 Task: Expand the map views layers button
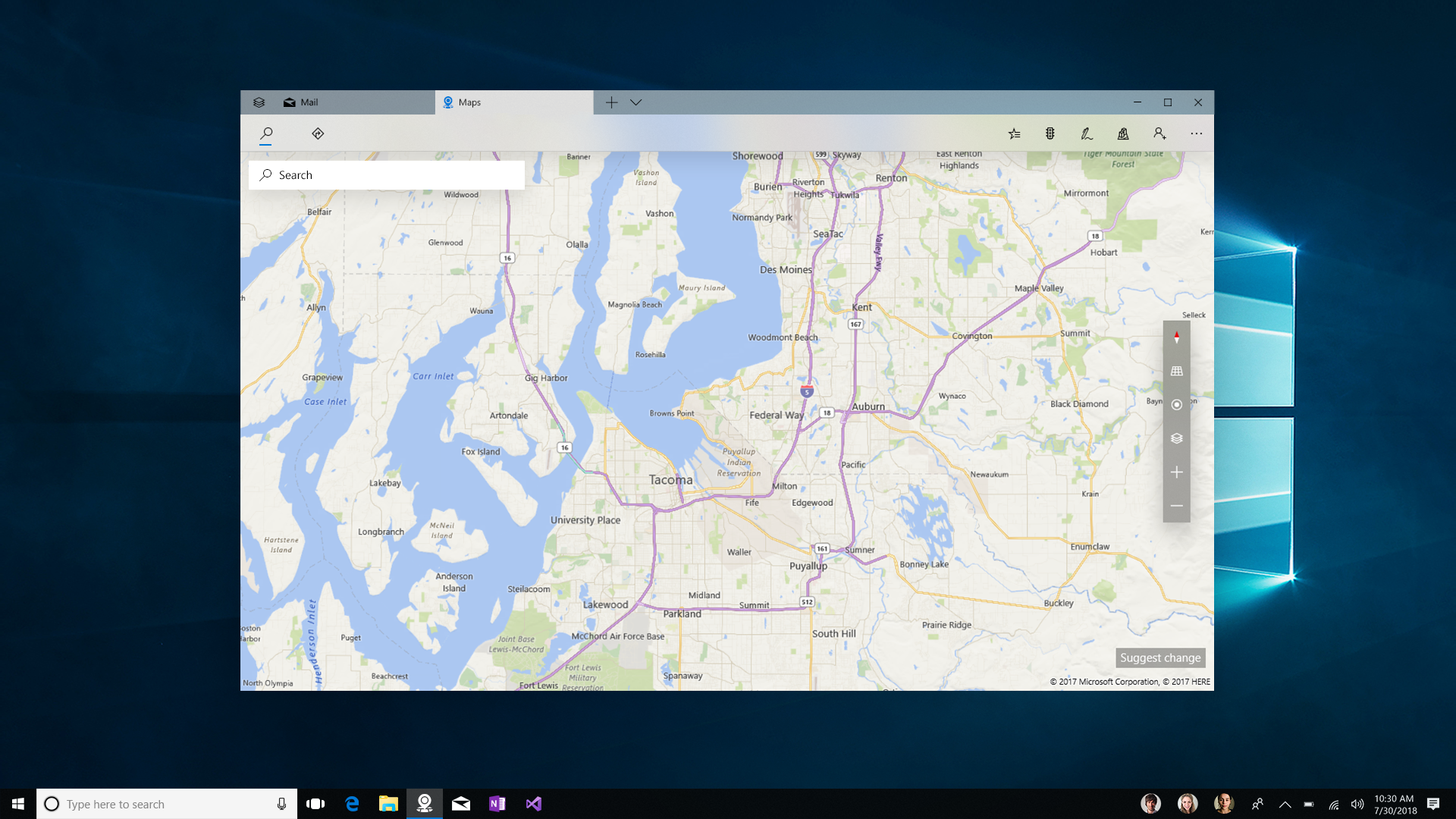(x=1176, y=438)
